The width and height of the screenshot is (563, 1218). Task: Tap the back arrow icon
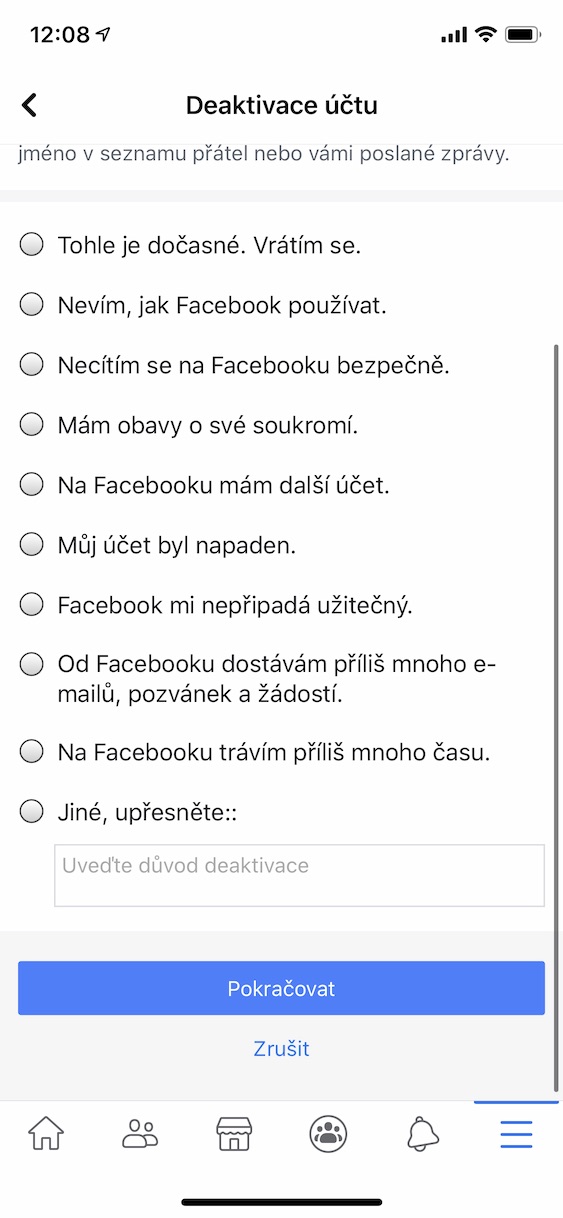[30, 105]
